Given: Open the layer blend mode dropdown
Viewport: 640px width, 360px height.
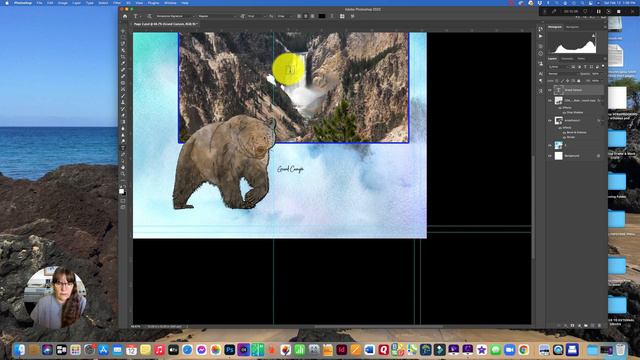Looking at the screenshot, I should (564, 74).
